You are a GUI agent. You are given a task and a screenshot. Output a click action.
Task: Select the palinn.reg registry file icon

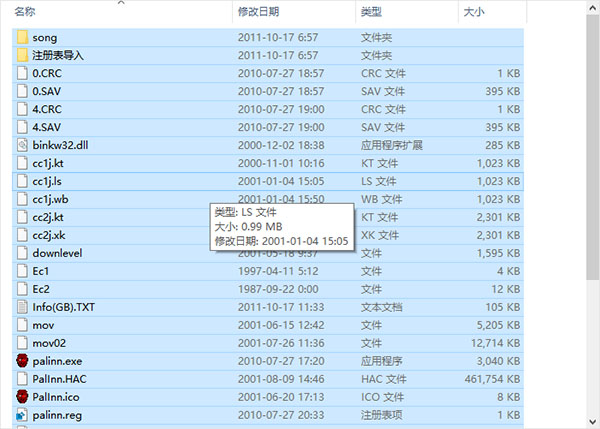pos(23,414)
